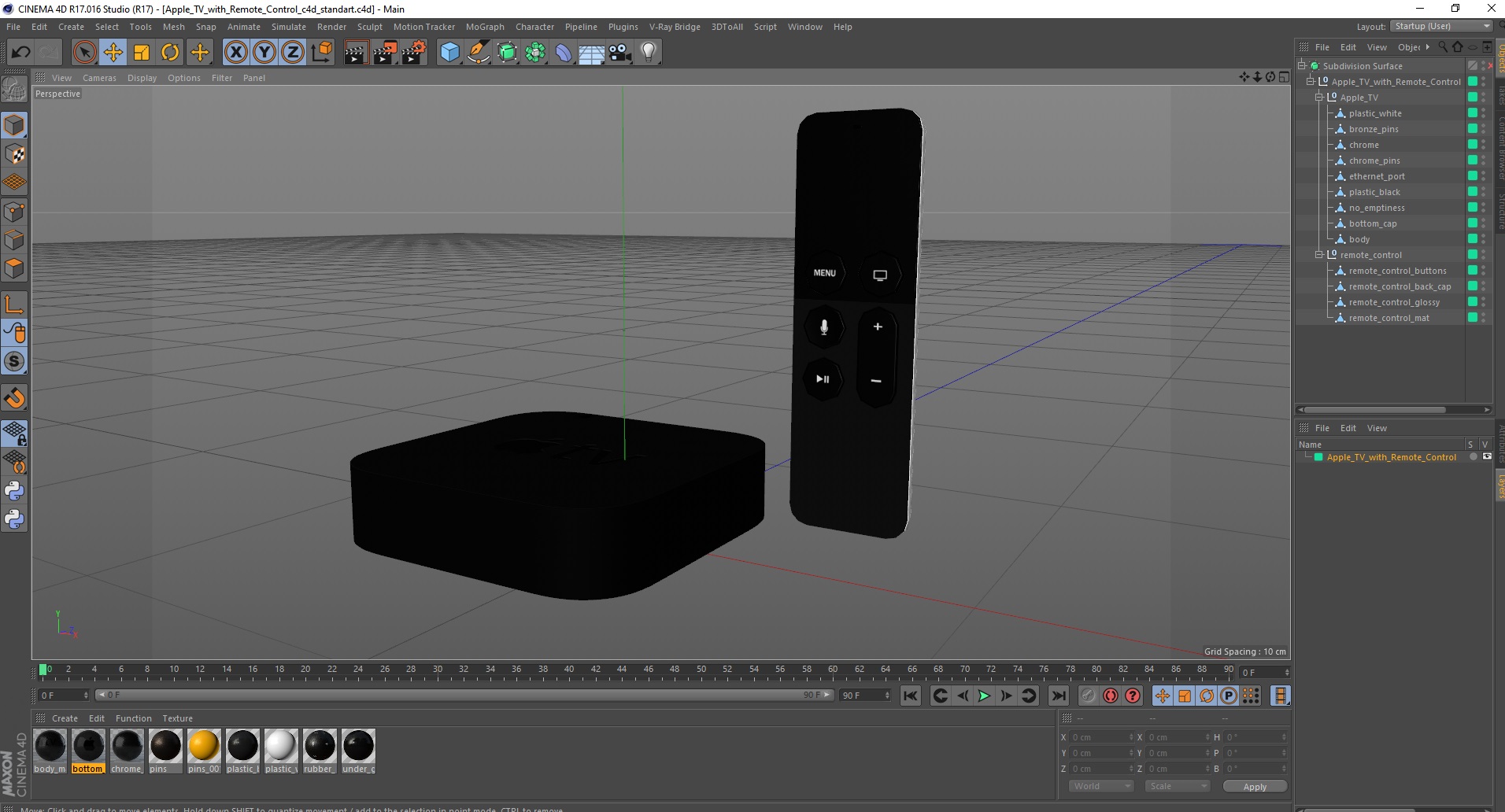
Task: Select the plastic white material swatch
Action: coord(281,751)
